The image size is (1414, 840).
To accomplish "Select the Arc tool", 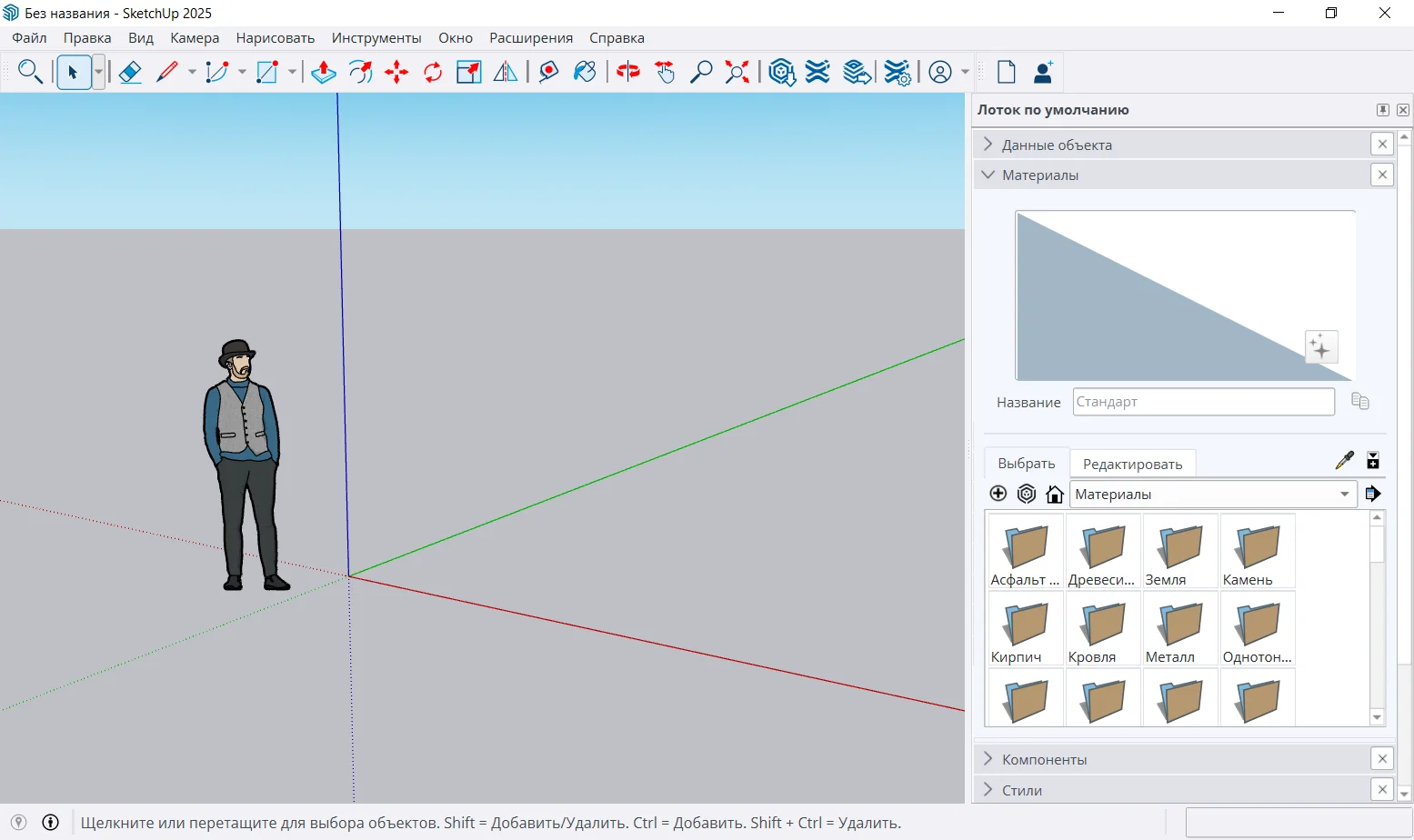I will click(x=216, y=72).
